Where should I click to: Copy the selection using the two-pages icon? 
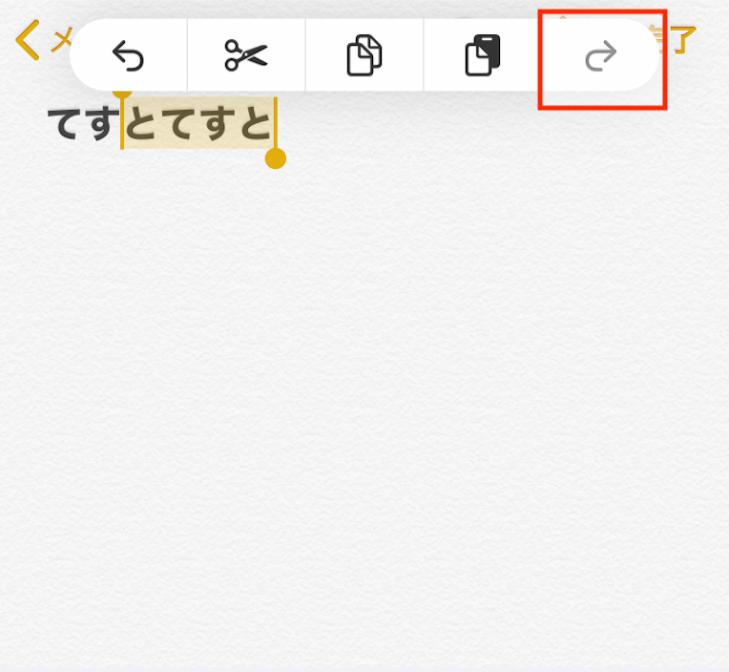(x=364, y=55)
